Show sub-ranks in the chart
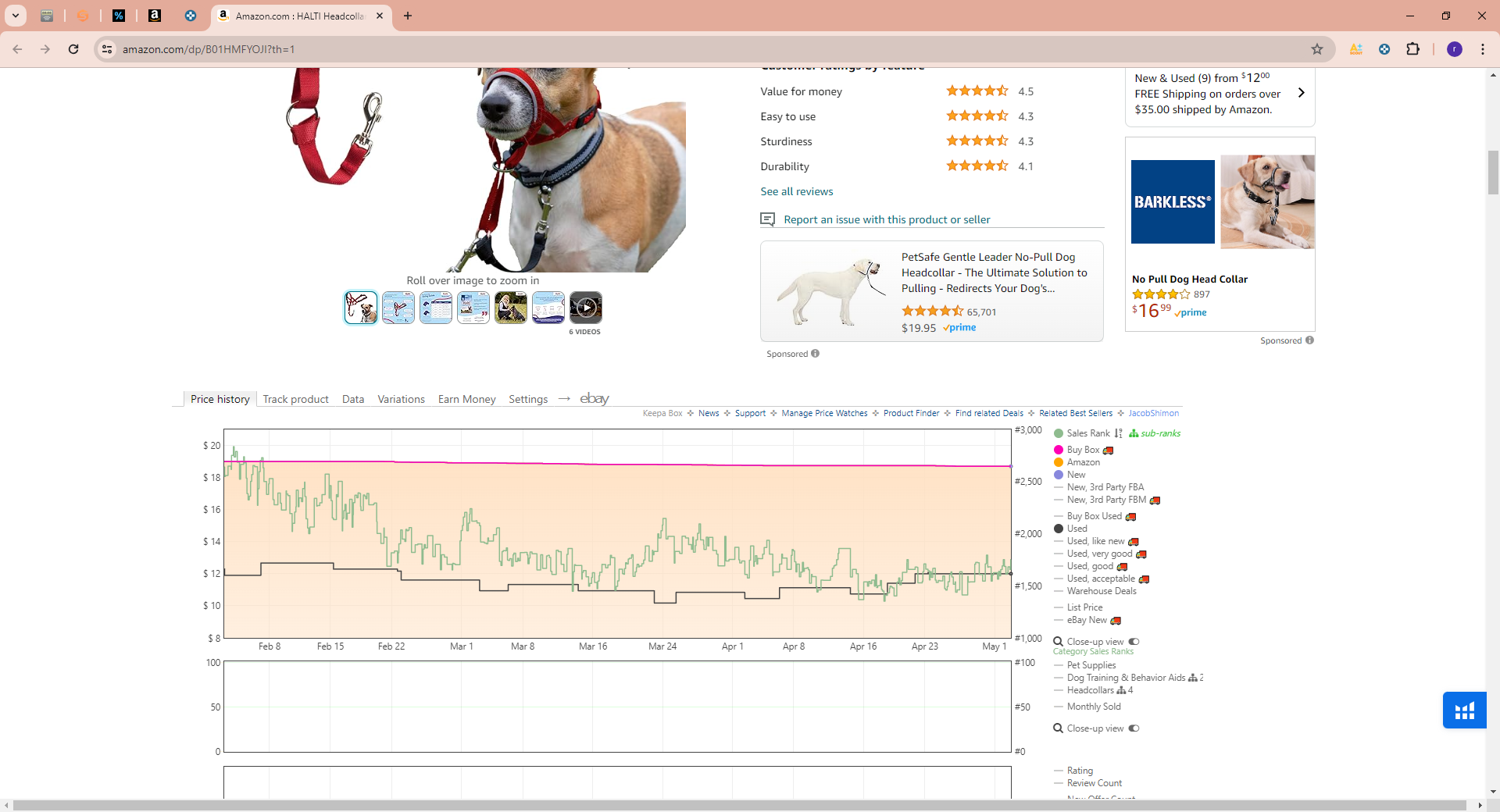Image resolution: width=1500 pixels, height=812 pixels. tap(1155, 433)
